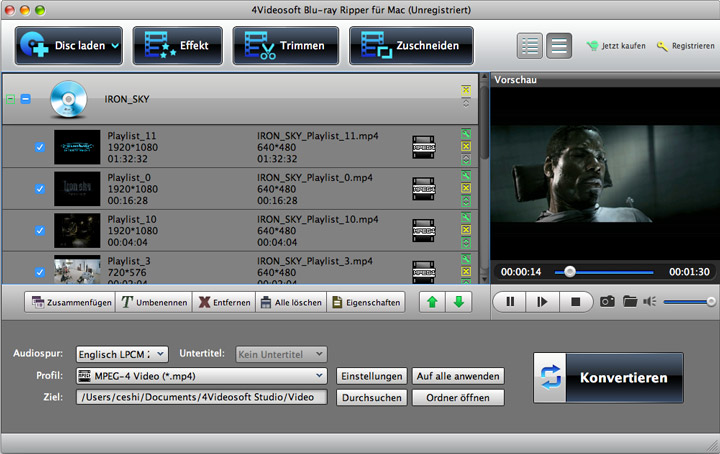The image size is (720, 454).
Task: Click the Jetzt kaufen link
Action: pyautogui.click(x=615, y=46)
